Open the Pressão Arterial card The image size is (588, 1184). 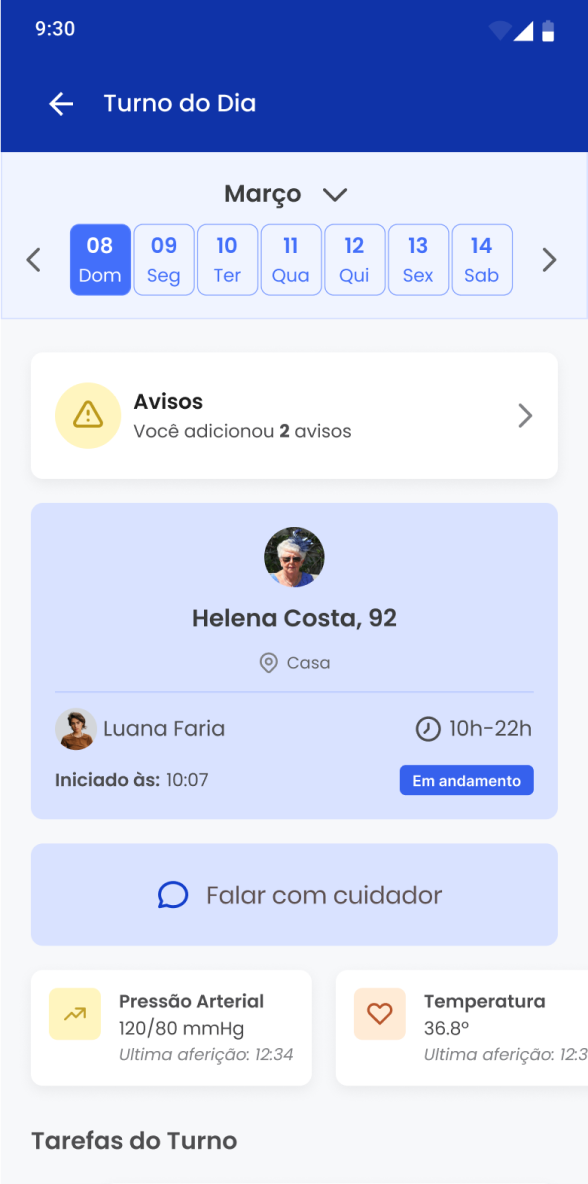171,1028
